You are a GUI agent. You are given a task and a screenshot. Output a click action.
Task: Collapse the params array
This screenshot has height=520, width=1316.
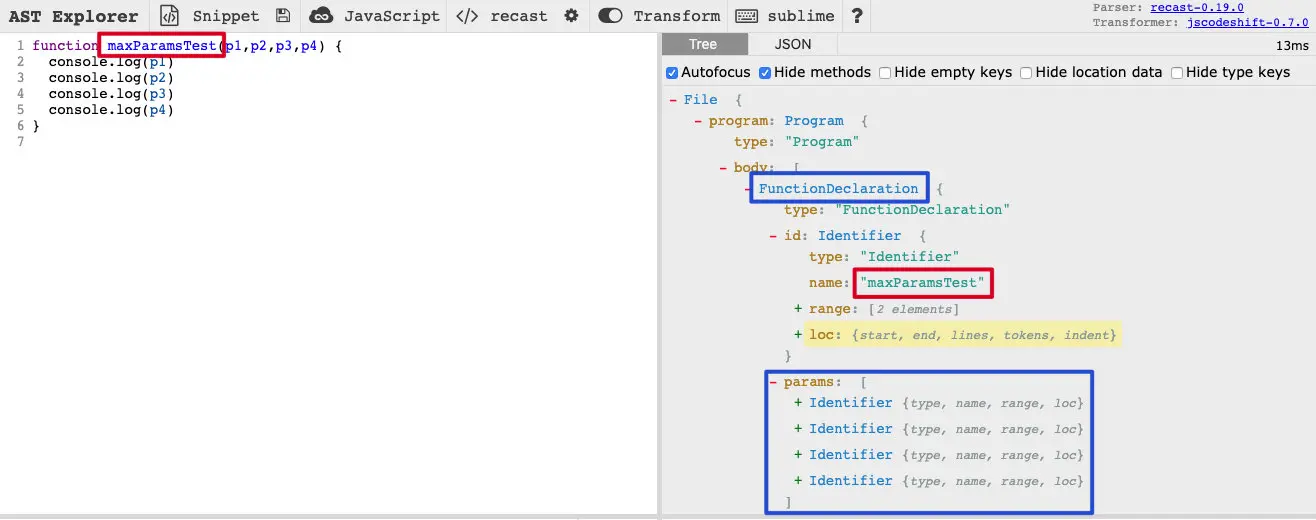point(773,382)
